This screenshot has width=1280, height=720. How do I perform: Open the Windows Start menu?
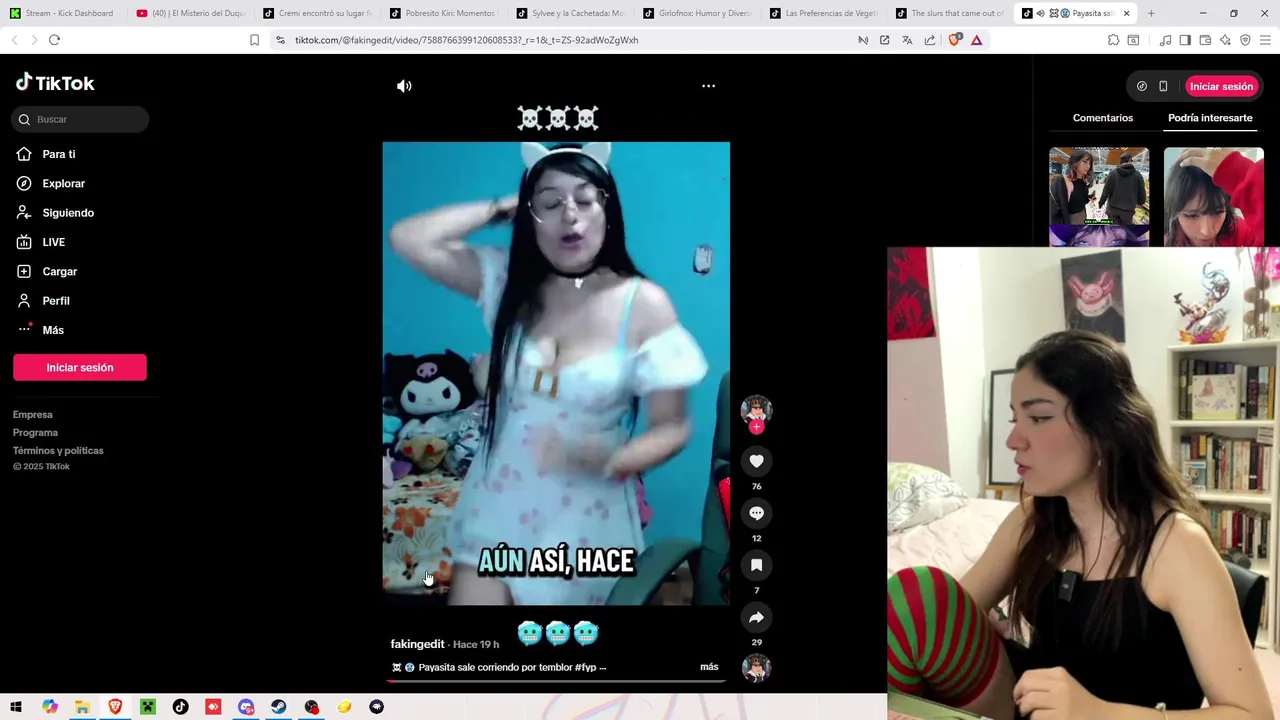(16, 707)
